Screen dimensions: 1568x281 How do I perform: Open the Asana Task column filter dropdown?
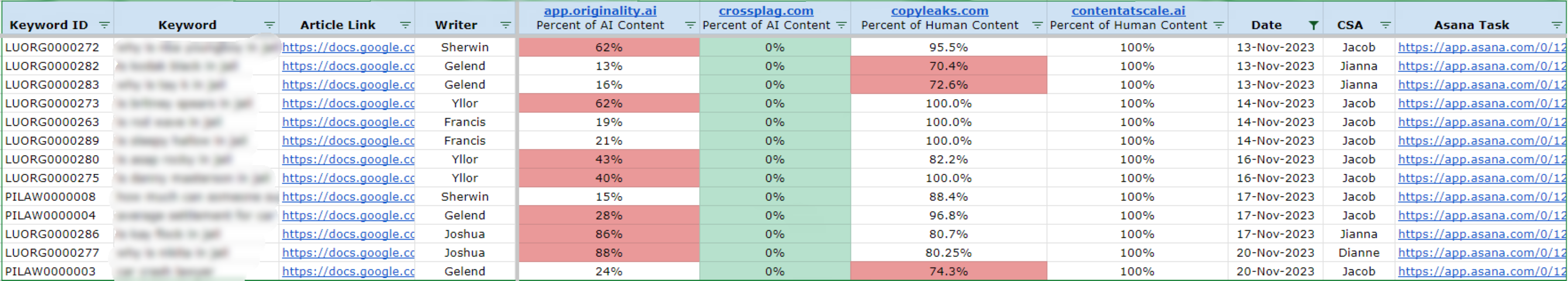[1557, 25]
